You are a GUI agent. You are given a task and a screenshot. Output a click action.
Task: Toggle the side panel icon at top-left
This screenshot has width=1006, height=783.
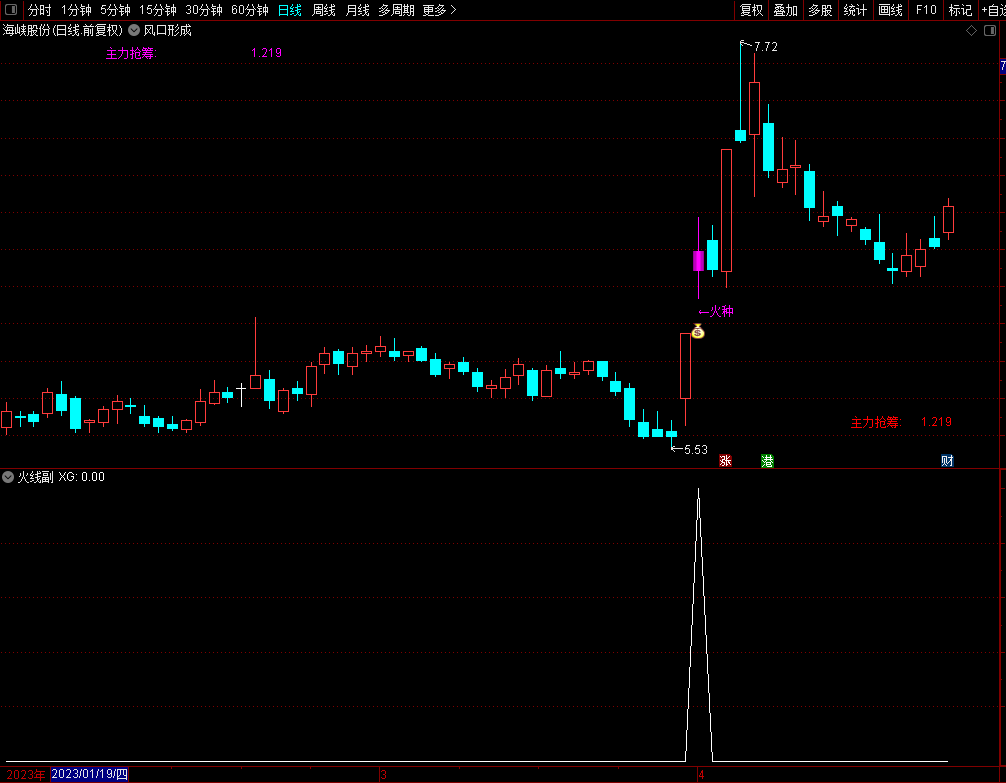[11, 10]
